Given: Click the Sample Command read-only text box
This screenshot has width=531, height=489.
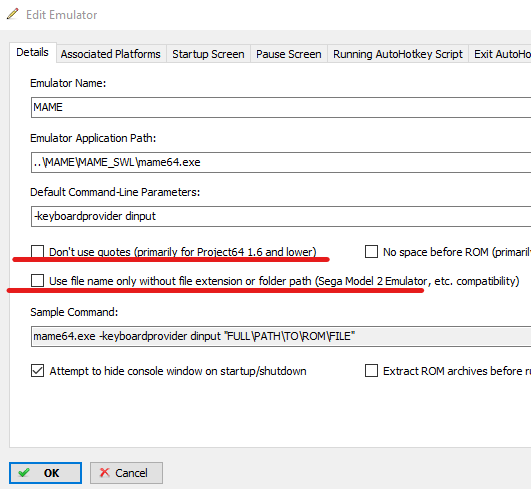Looking at the screenshot, I should tap(281, 336).
